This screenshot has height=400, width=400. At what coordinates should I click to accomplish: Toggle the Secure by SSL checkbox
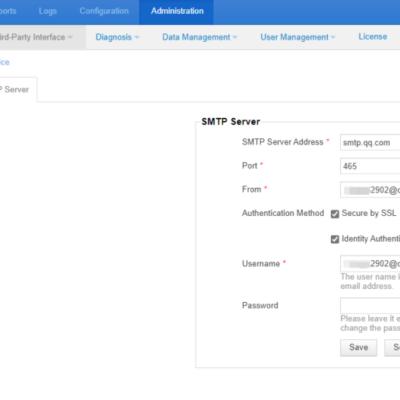point(335,214)
